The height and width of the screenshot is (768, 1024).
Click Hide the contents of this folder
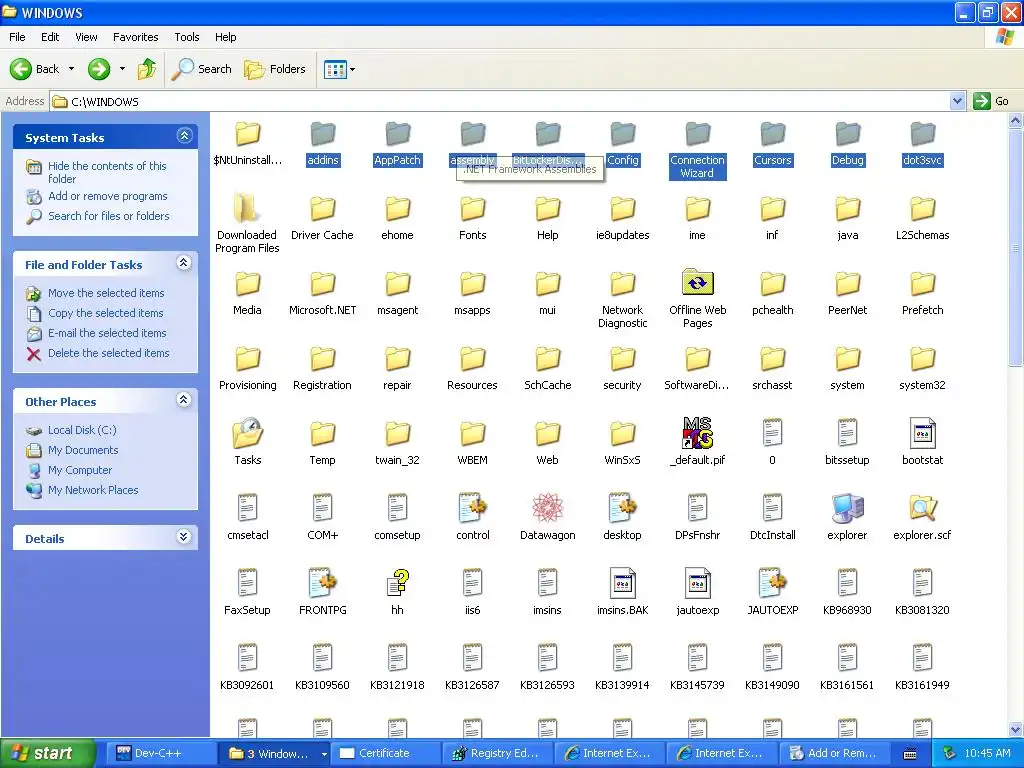pyautogui.click(x=106, y=172)
